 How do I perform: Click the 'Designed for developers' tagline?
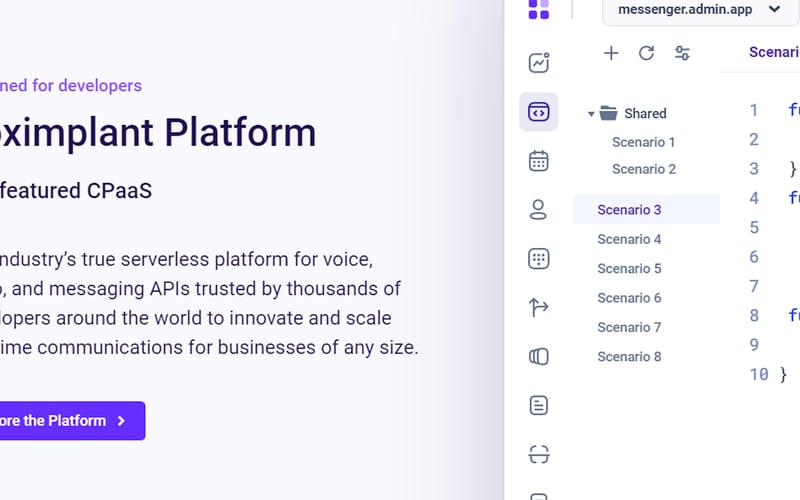pos(71,86)
